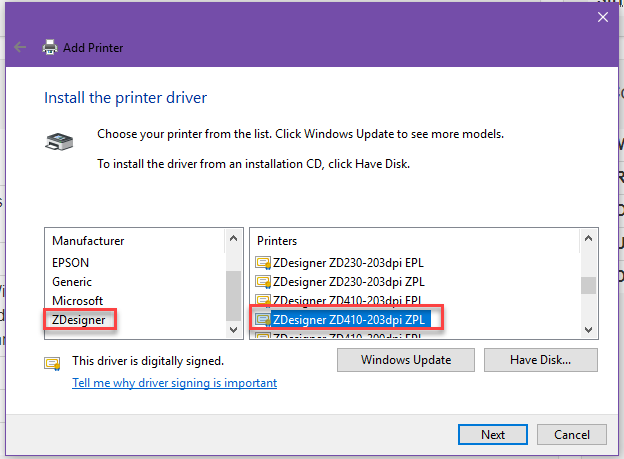Select Generic in Manufacturer list
The height and width of the screenshot is (459, 624).
pyautogui.click(x=72, y=282)
